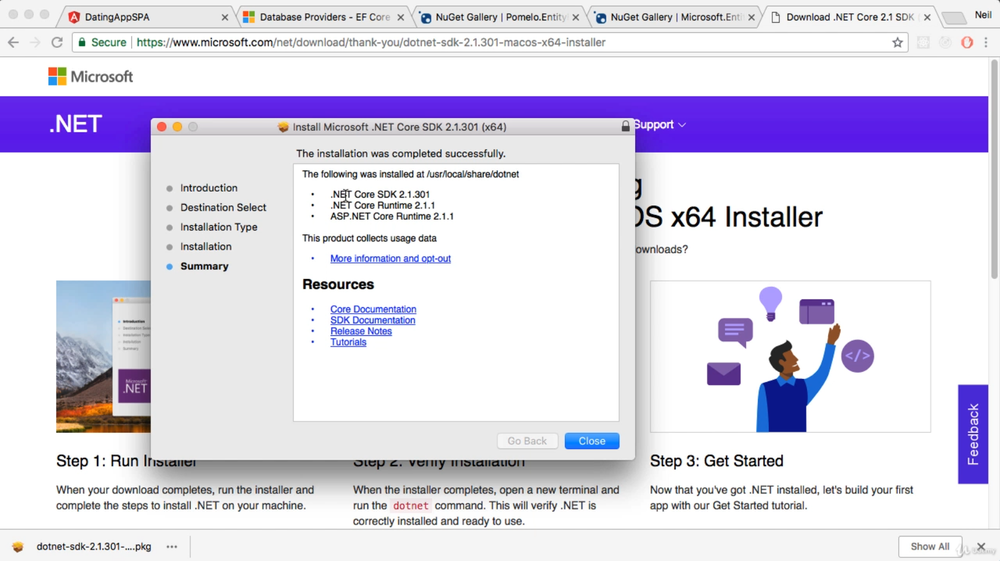
Task: Click the '.NET Core Runtime 2.1.1' list item
Action: (382, 205)
